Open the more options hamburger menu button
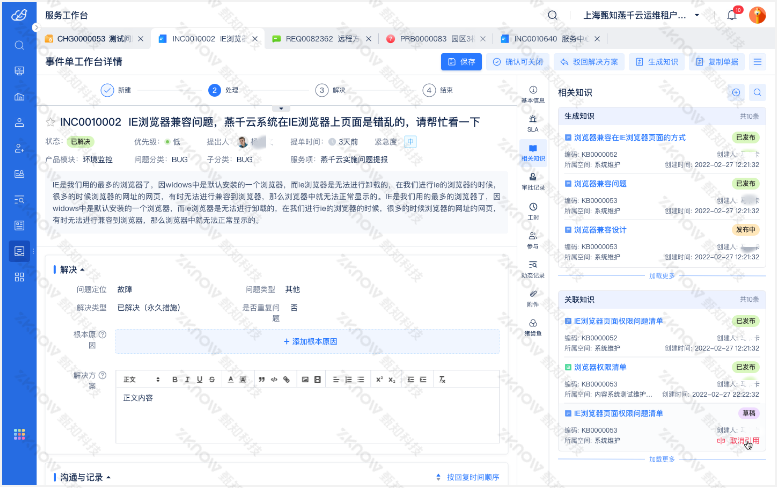Viewport: 777px width, 488px height. pyautogui.click(x=757, y=62)
